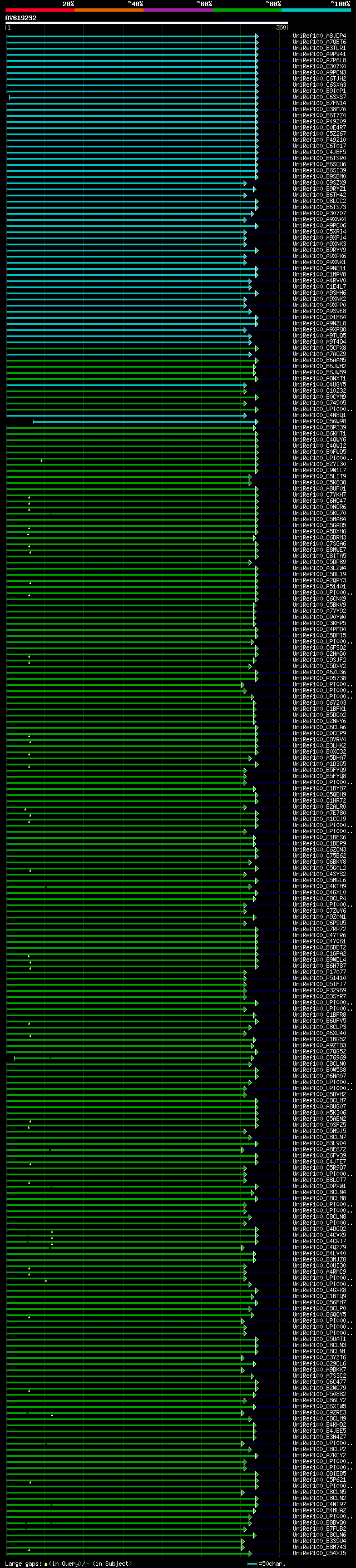Viewport: 356px width, 1568px height.
Task: Click the orange ~40% identity legend segment
Action: (109, 10)
